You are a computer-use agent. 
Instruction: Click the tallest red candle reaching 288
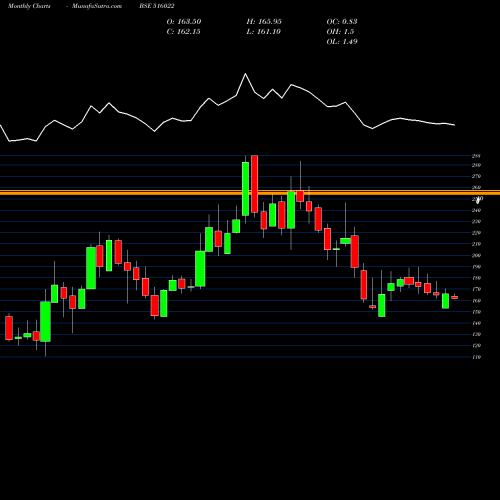255,184
